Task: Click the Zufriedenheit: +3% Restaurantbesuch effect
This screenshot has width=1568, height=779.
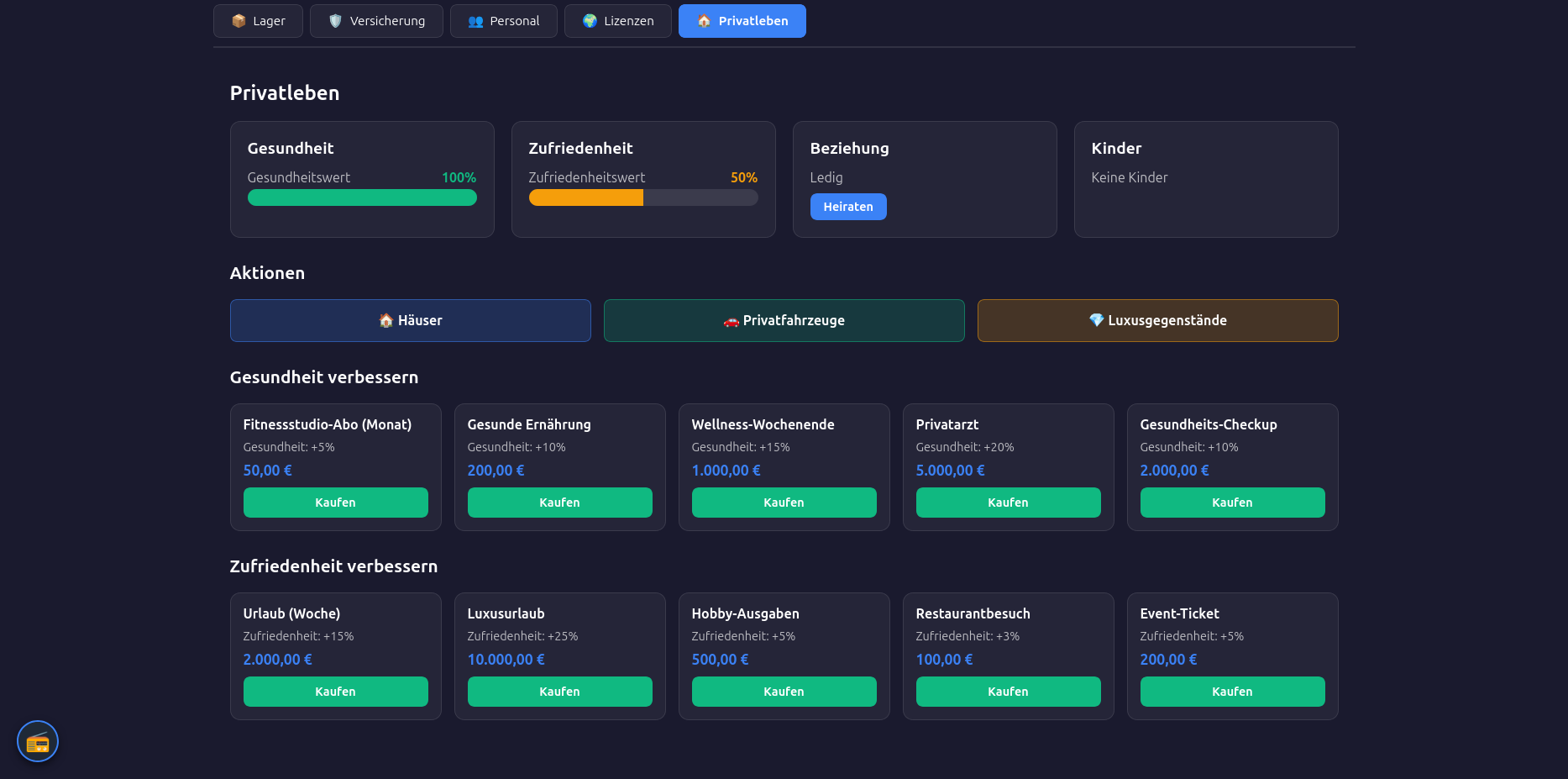Action: tap(968, 636)
